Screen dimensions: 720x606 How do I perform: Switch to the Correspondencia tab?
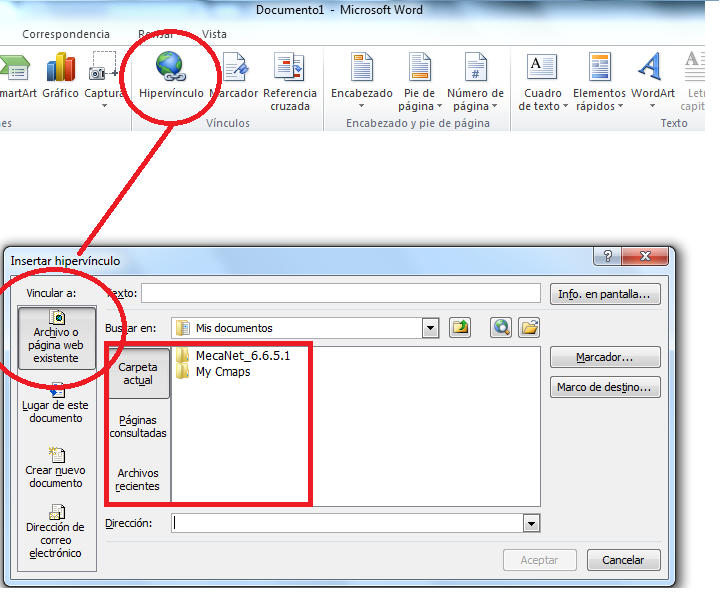point(66,34)
